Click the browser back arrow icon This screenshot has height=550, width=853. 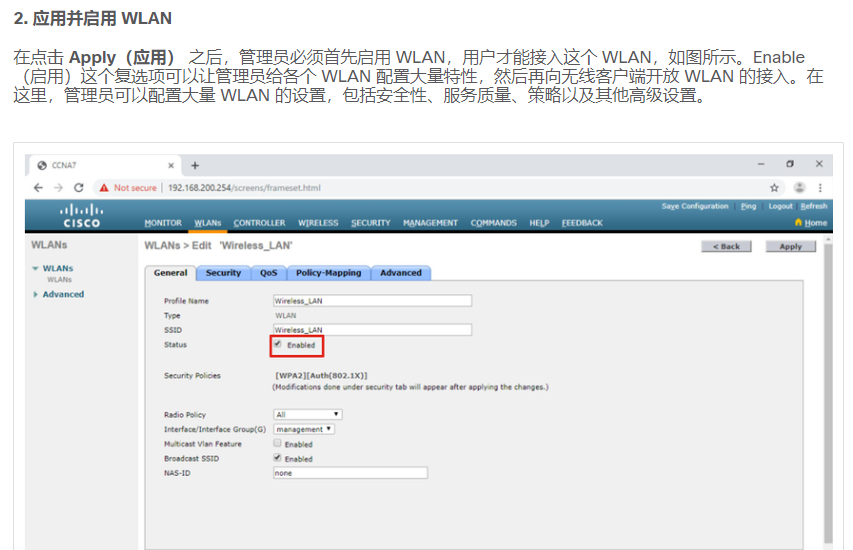click(x=39, y=187)
